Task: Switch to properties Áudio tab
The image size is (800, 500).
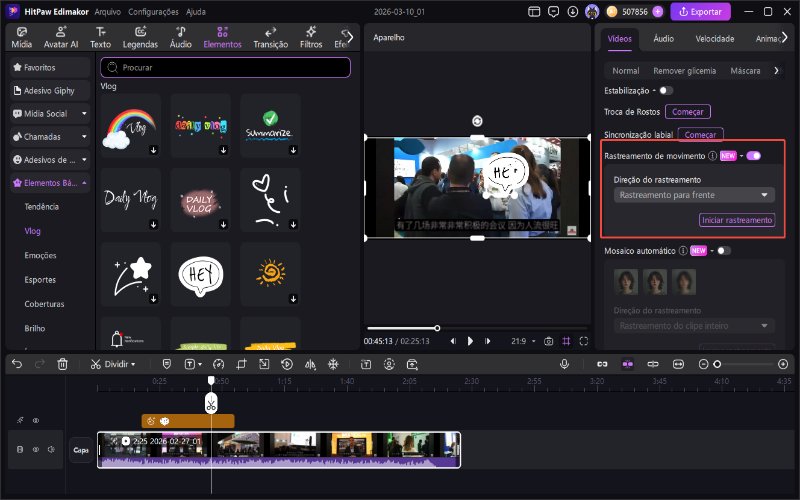Action: point(663,39)
